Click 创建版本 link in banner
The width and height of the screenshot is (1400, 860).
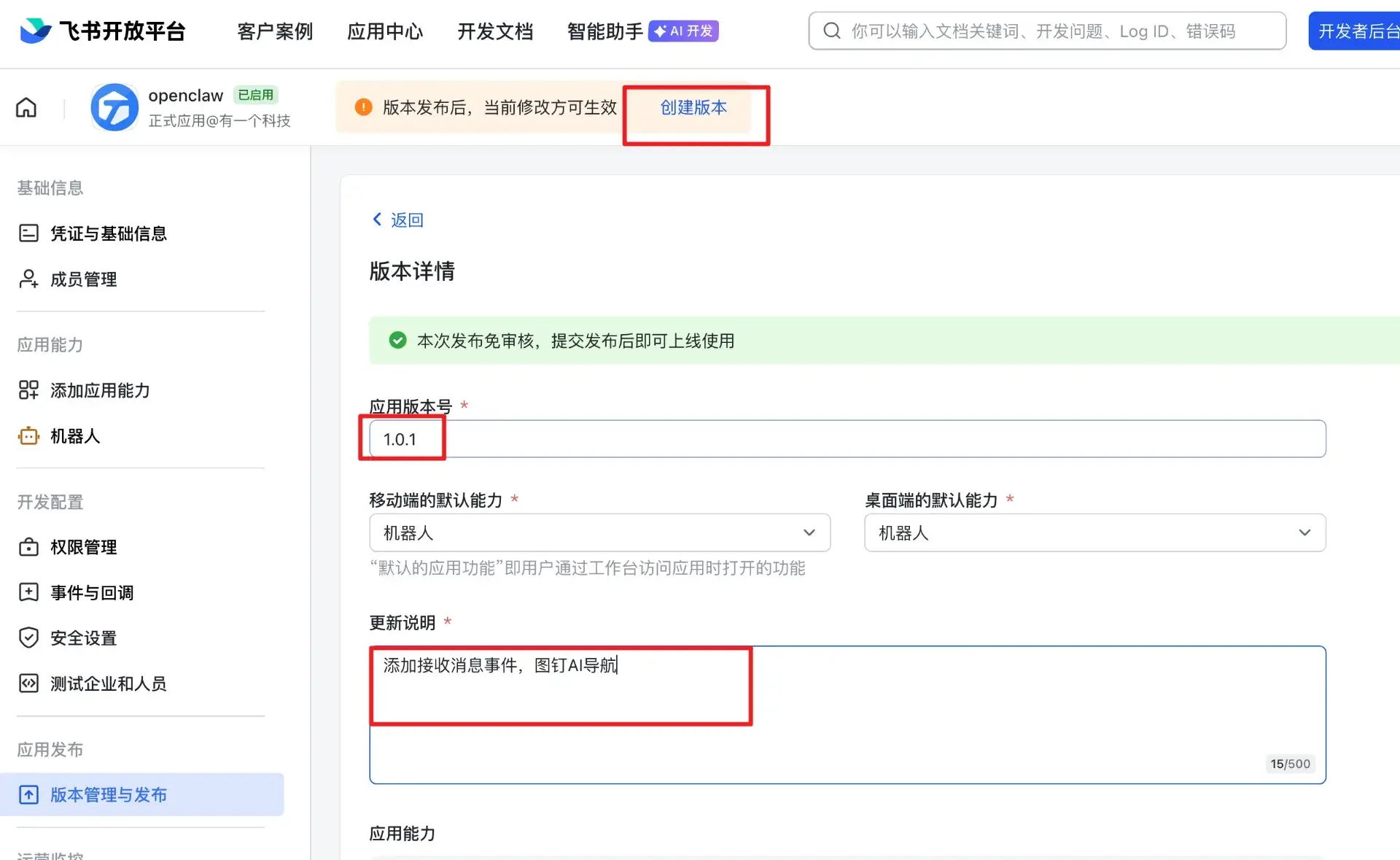click(693, 108)
